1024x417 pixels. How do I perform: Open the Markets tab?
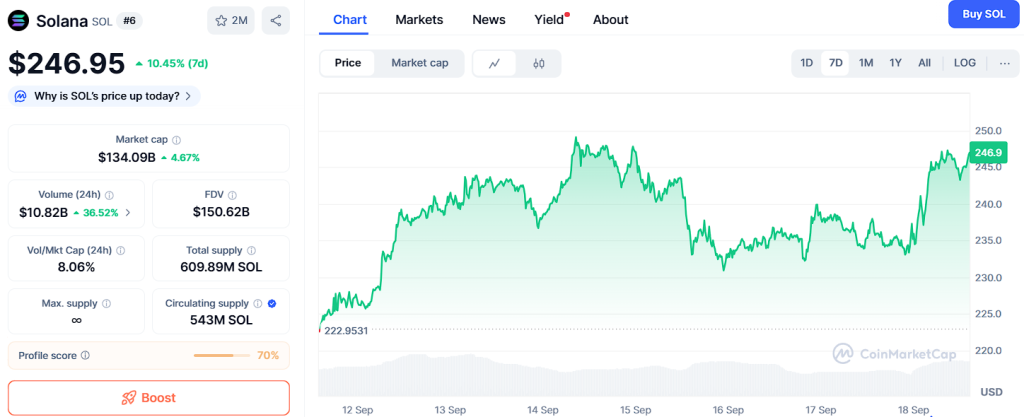419,20
